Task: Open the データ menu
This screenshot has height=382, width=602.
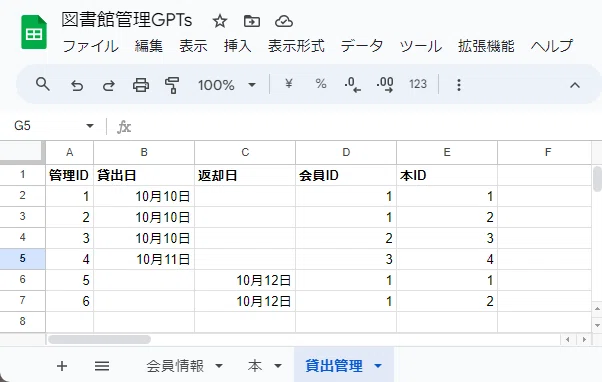Action: pyautogui.click(x=362, y=46)
